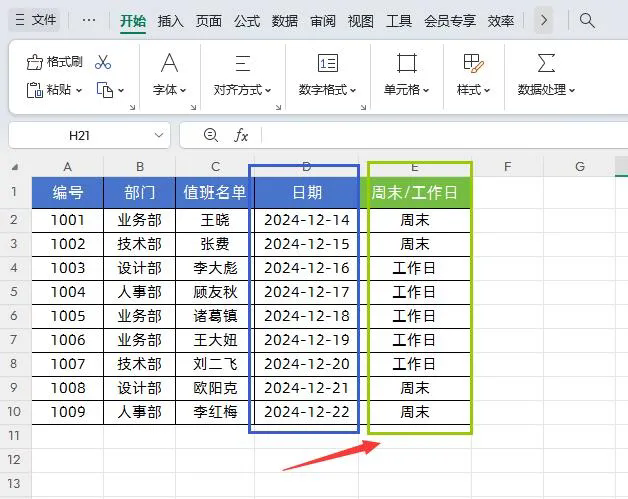Go to the 审阅 tab
This screenshot has width=628, height=499.
323,21
